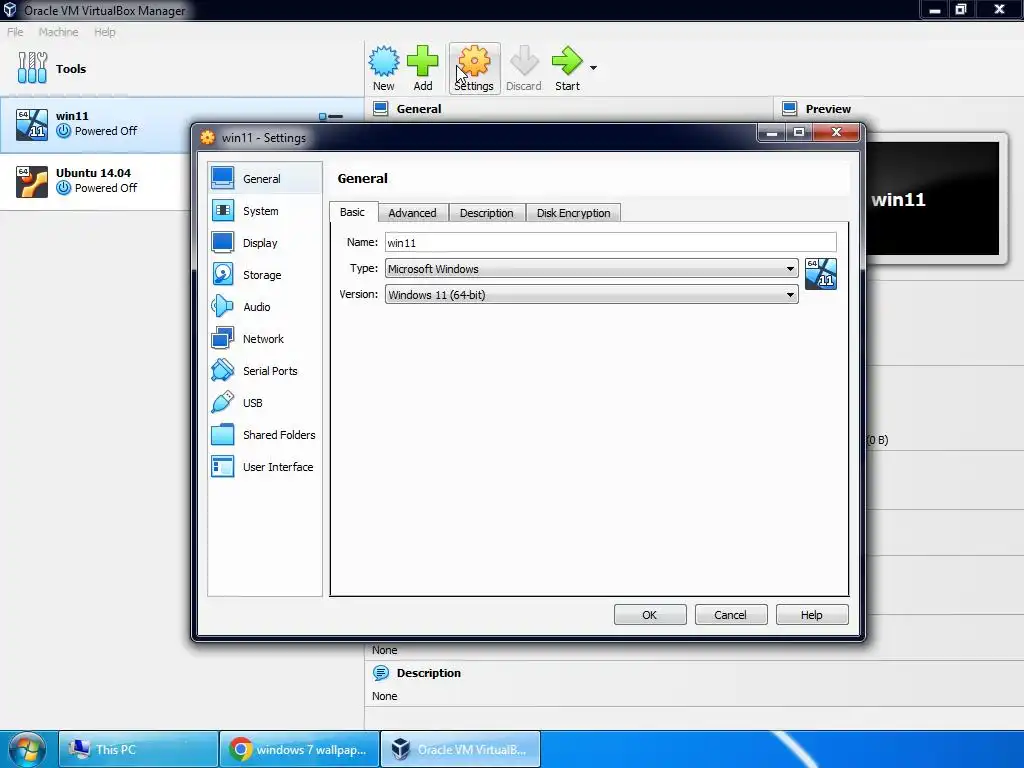Click the New machine toolbar icon
Viewport: 1024px width, 768px height.
[x=383, y=61]
